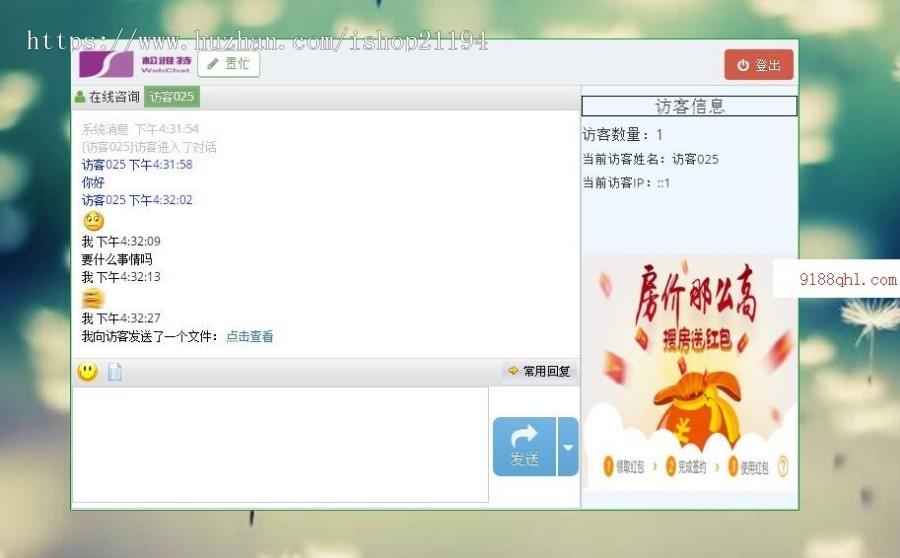
Task: Click the send file document icon
Action: pos(115,372)
